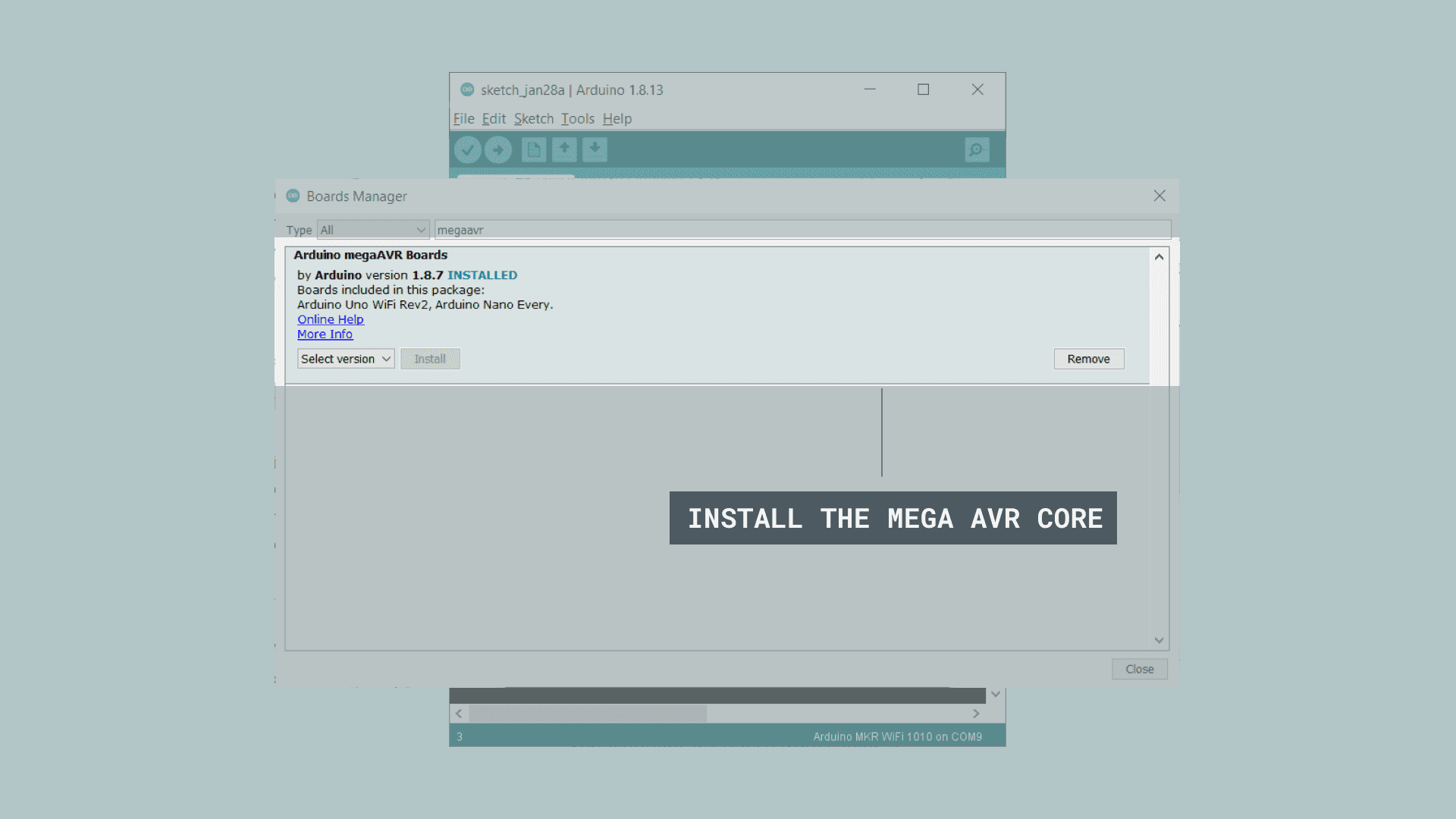1456x819 pixels.
Task: Open the Tools menu
Action: click(x=577, y=119)
